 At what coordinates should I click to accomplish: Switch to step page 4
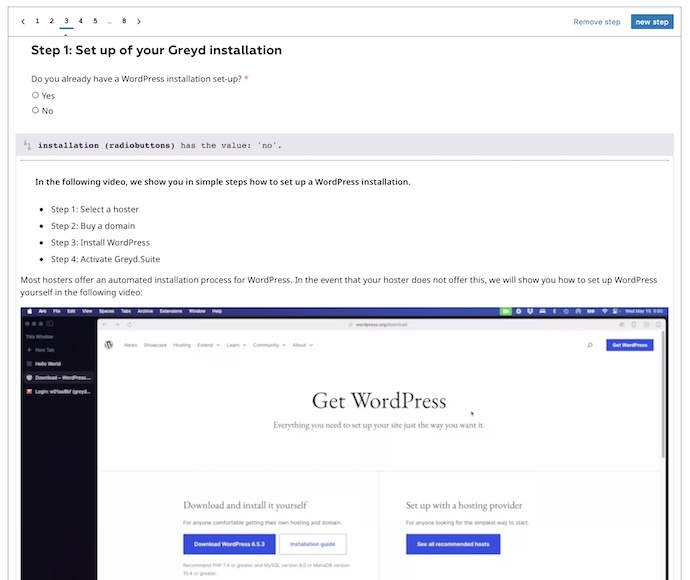click(x=81, y=21)
